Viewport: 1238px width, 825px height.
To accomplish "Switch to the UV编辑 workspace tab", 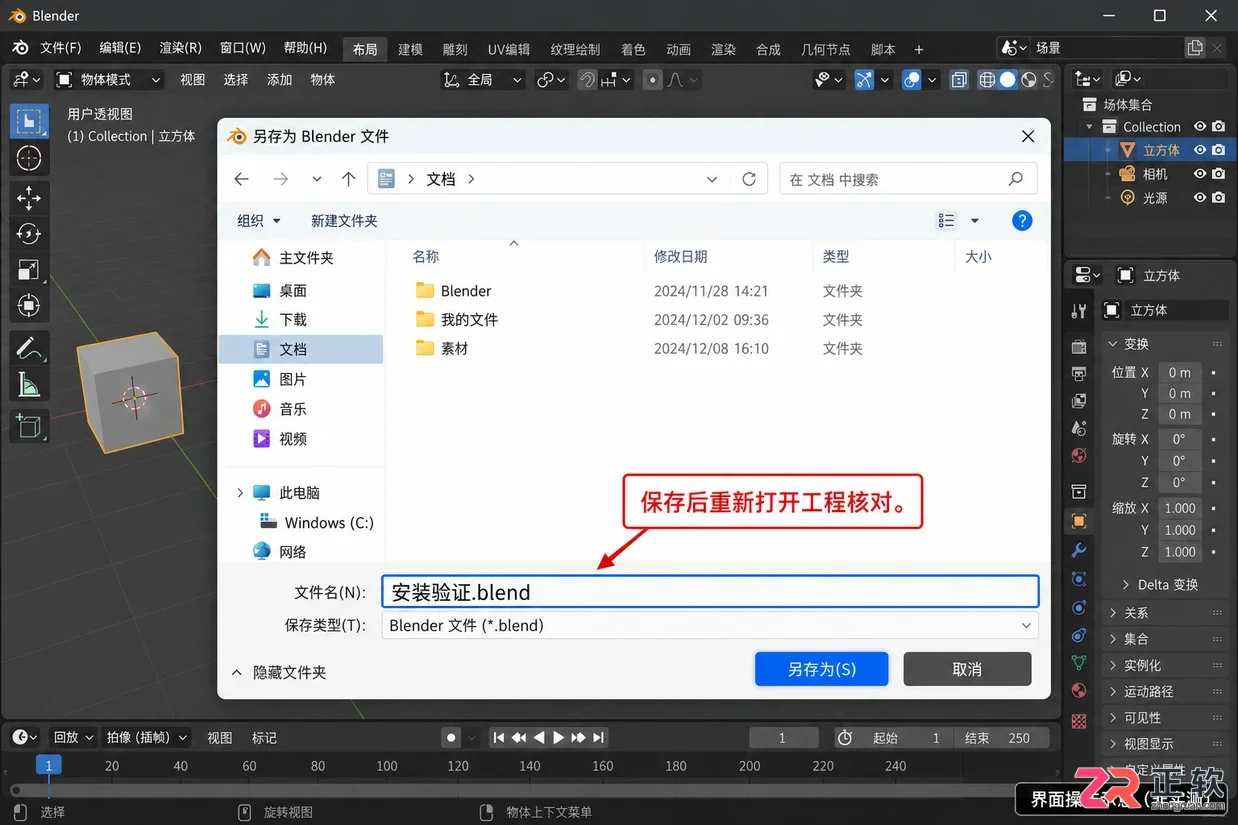I will (509, 49).
